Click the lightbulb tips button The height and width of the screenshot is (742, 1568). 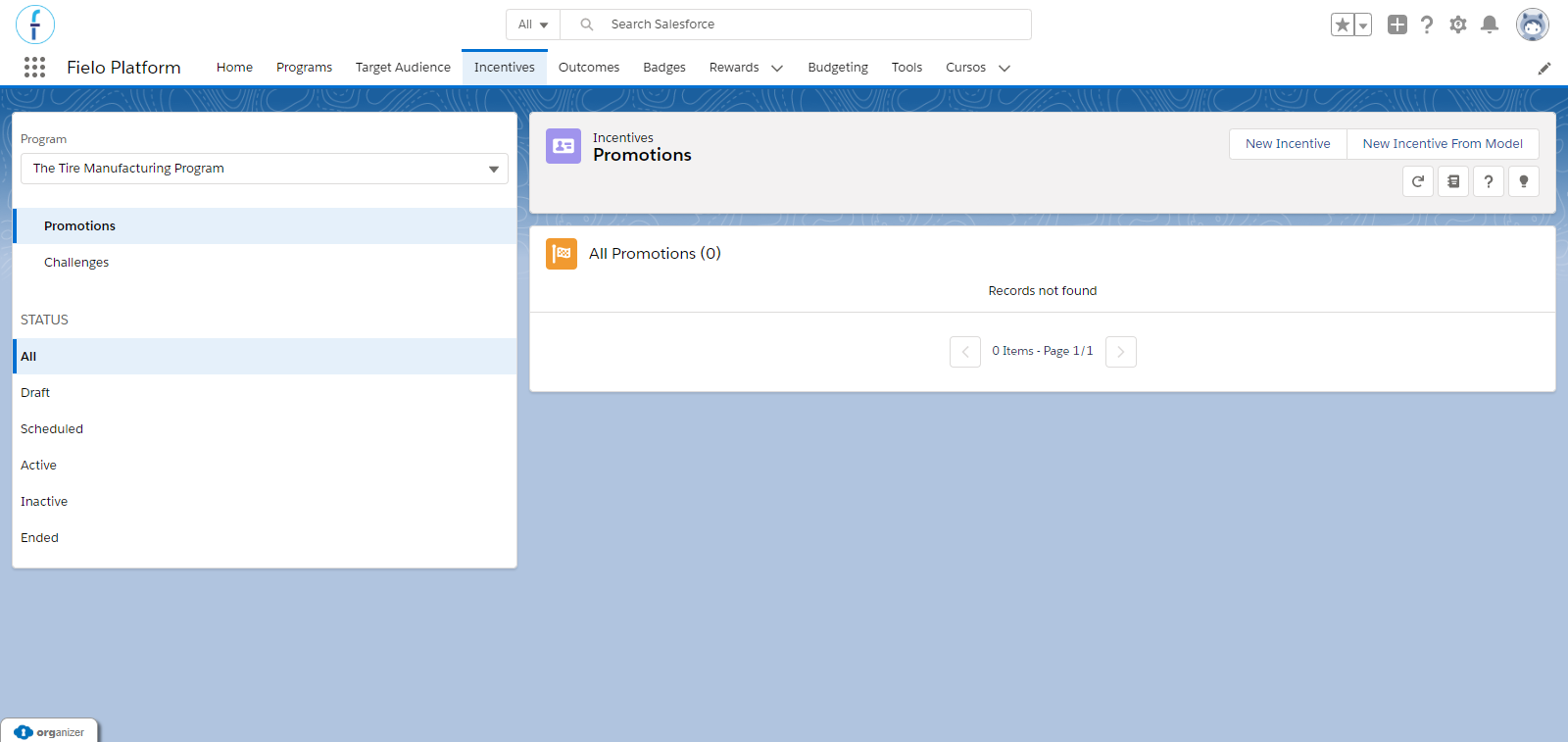tap(1524, 181)
